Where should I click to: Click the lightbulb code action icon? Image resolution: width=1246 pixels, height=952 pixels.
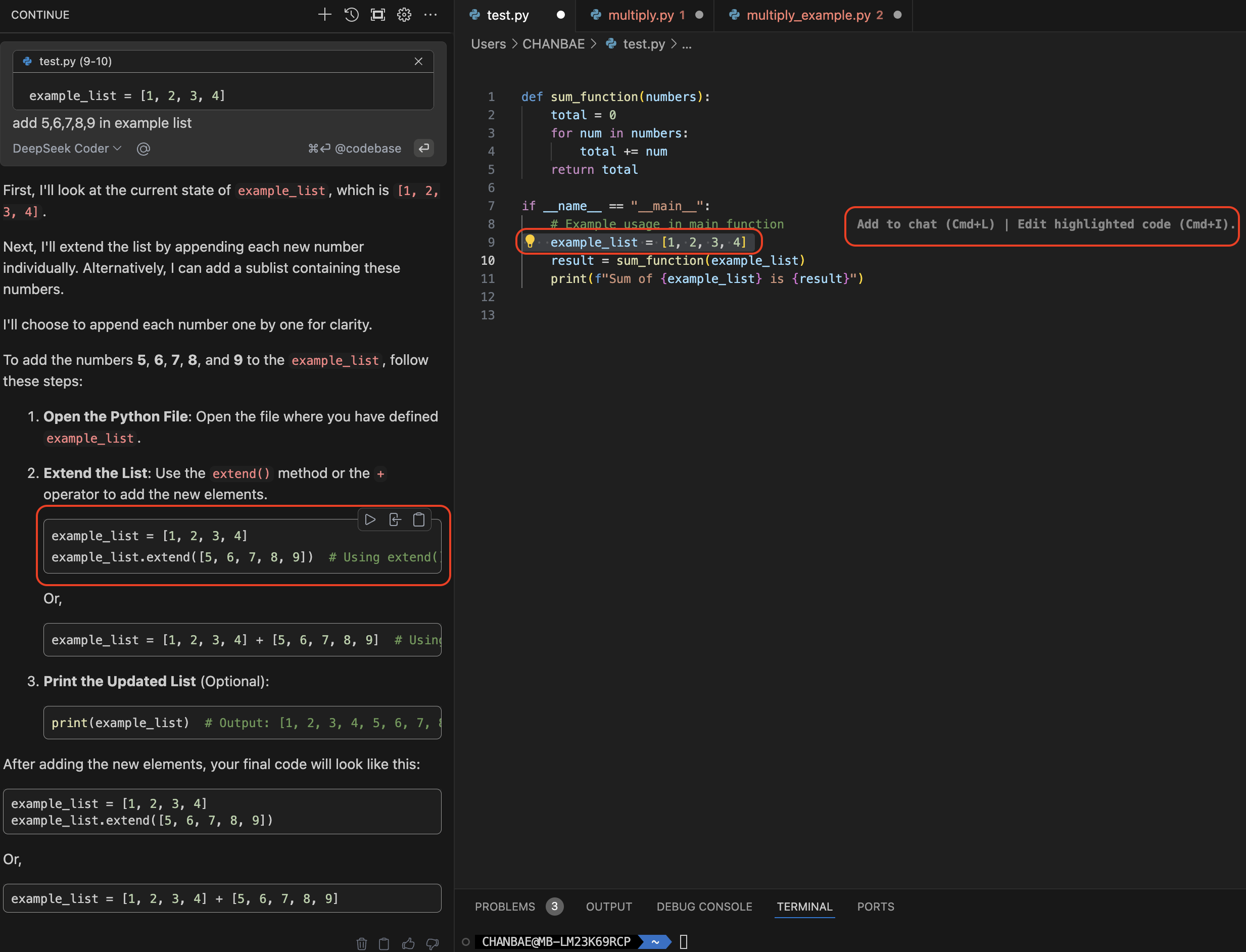tap(530, 242)
